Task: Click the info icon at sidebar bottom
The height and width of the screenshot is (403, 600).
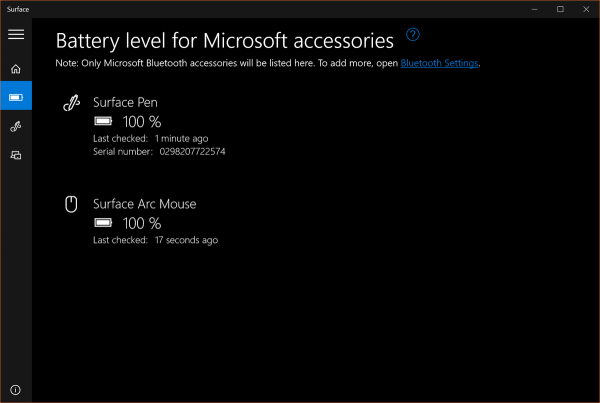Action: 16,389
